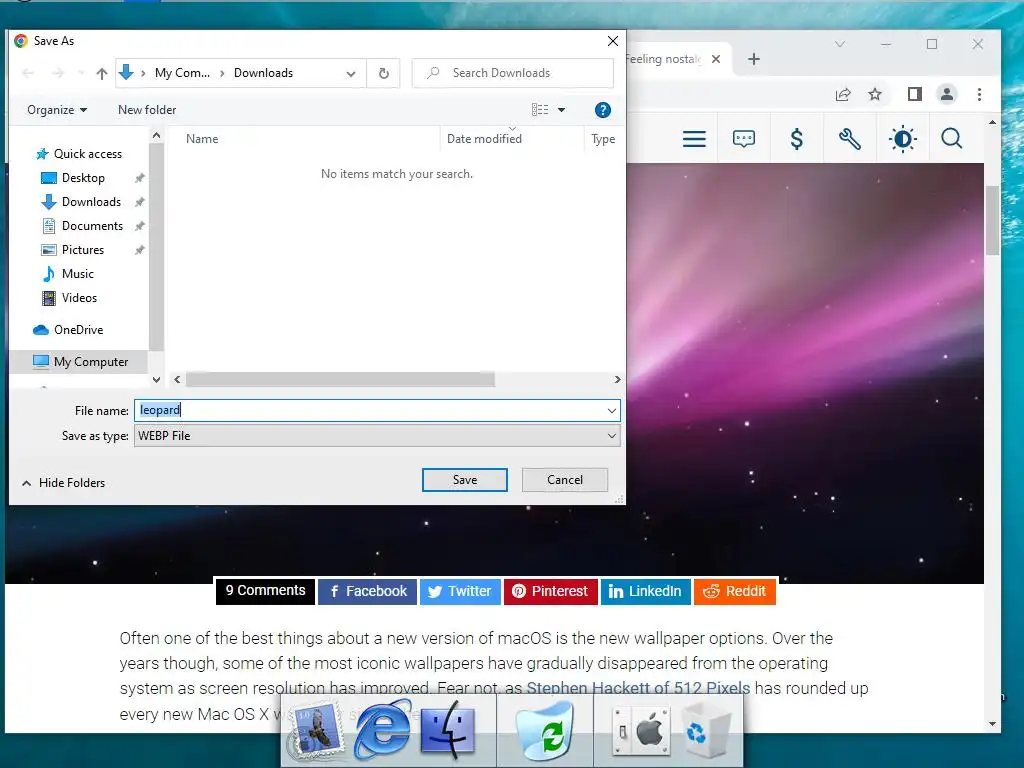Save the file with the Save button
The width and height of the screenshot is (1024, 768).
tap(464, 480)
